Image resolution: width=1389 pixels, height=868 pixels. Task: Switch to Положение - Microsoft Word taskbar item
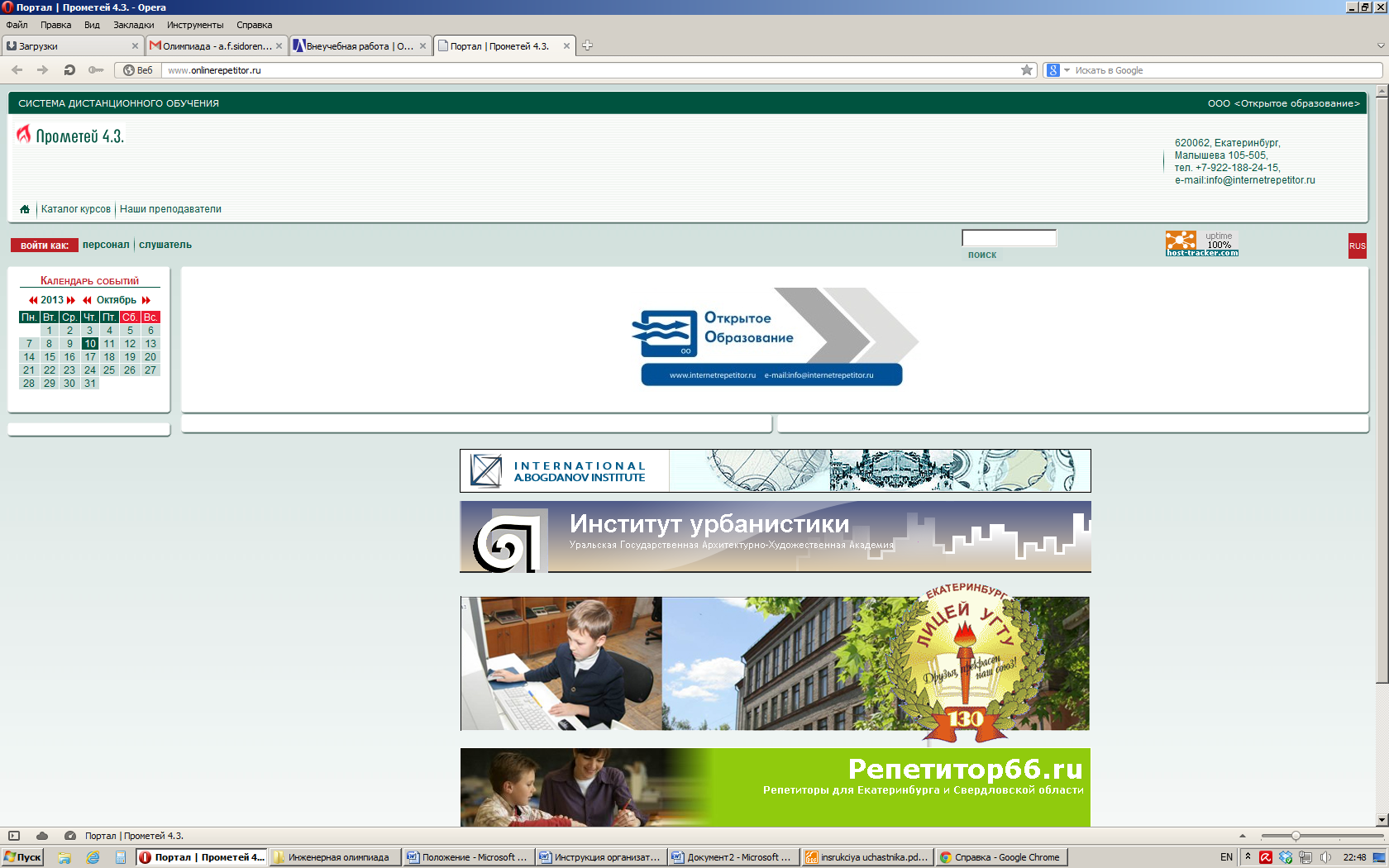pos(468,857)
